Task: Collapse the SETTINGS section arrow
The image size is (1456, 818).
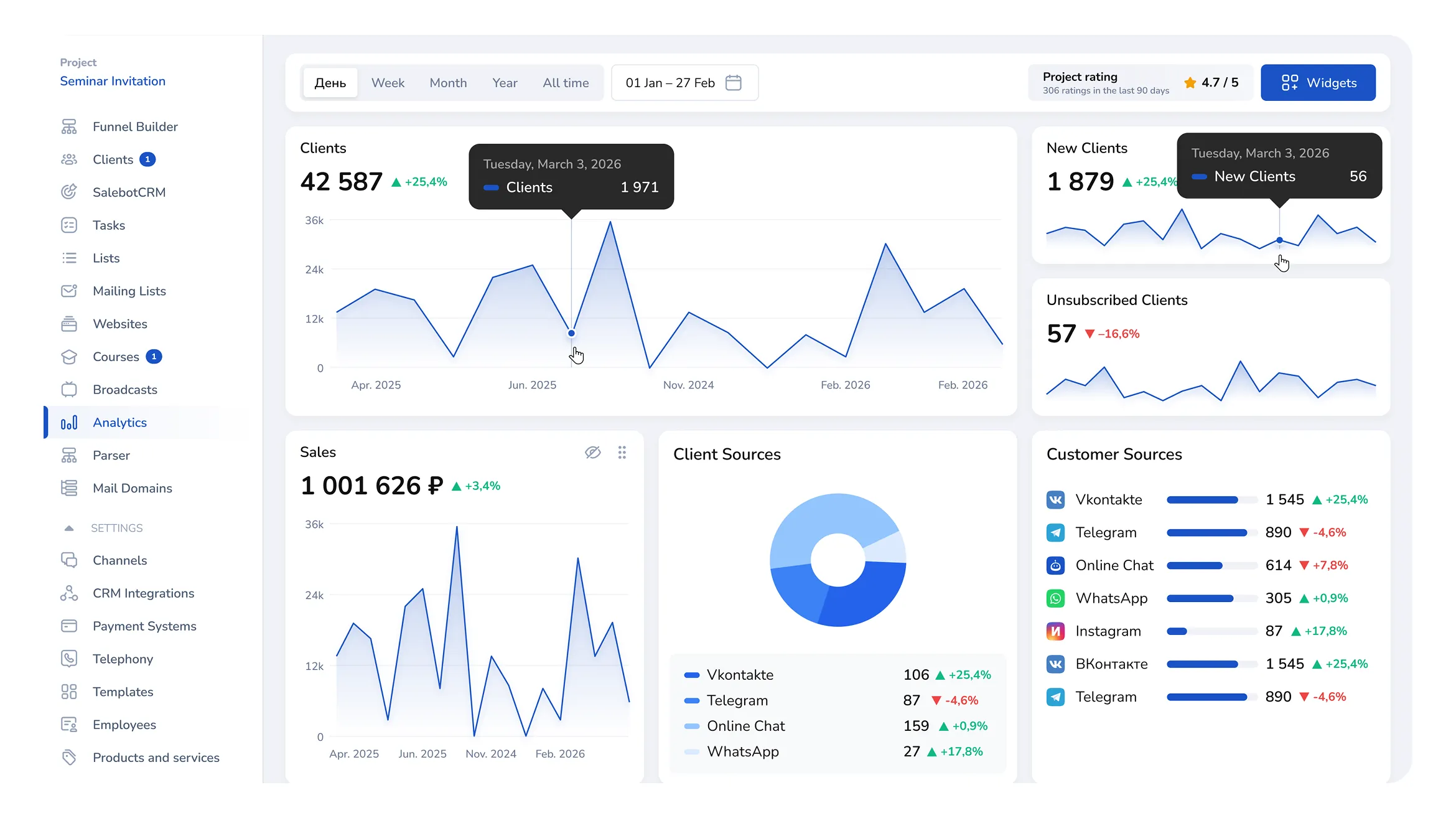Action: tap(69, 528)
